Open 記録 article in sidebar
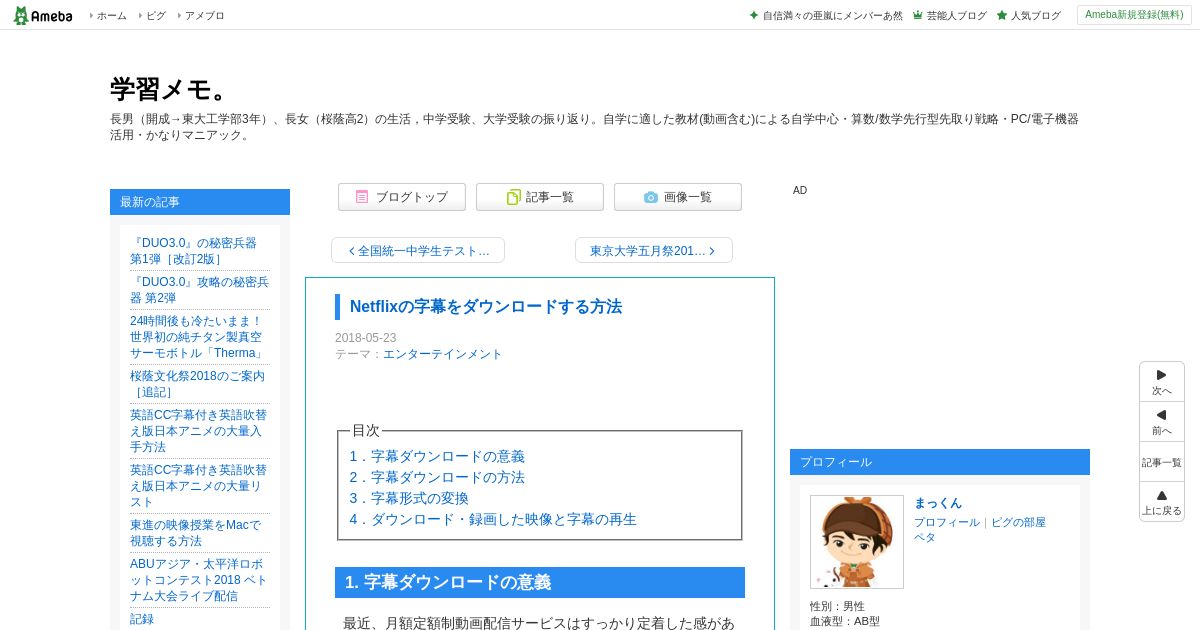The image size is (1200, 630). (142, 619)
